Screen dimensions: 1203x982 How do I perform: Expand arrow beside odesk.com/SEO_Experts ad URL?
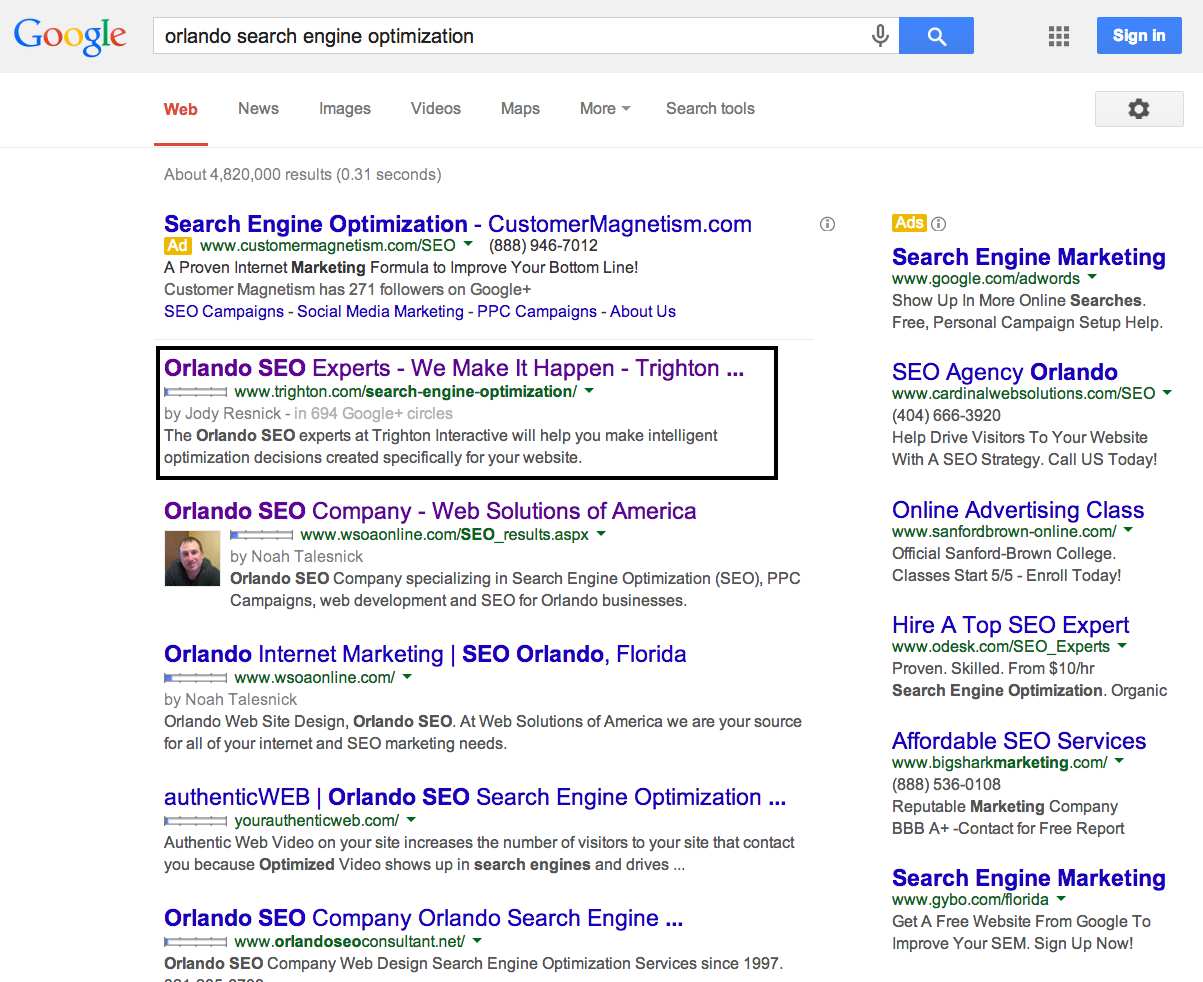point(1122,646)
